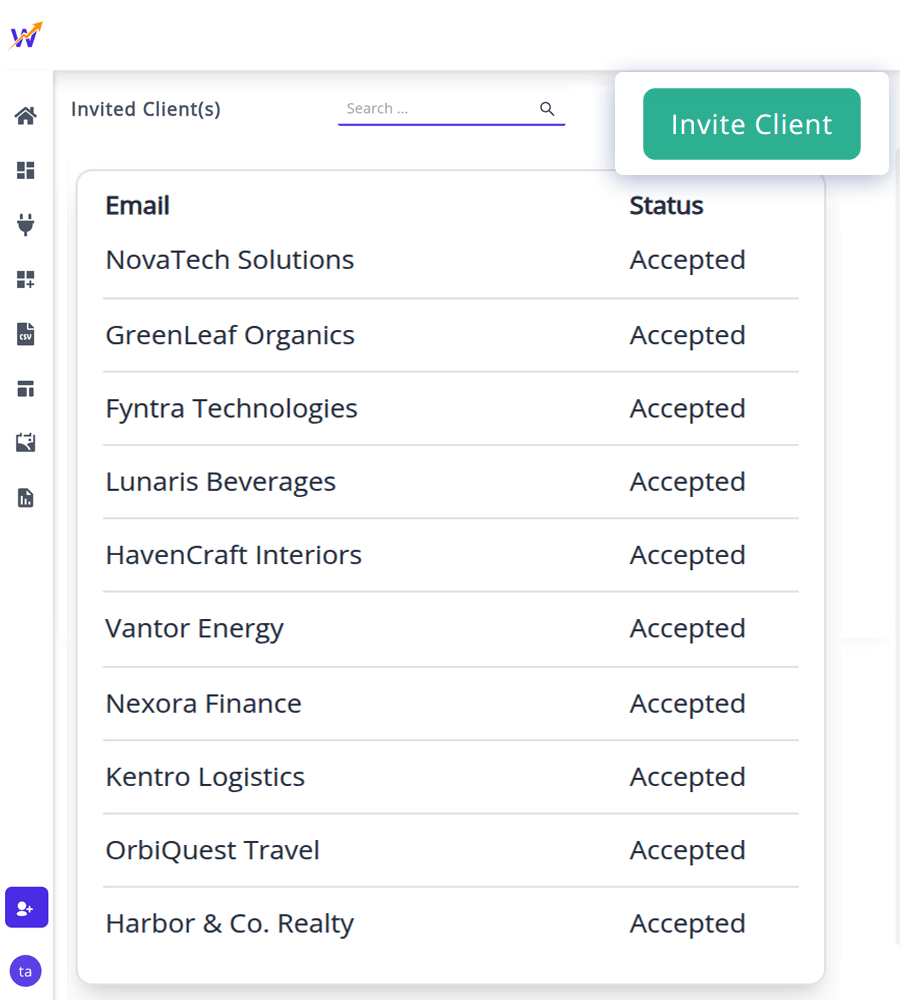Click the Invited Client(s) heading
This screenshot has height=1000, width=900.
(145, 109)
